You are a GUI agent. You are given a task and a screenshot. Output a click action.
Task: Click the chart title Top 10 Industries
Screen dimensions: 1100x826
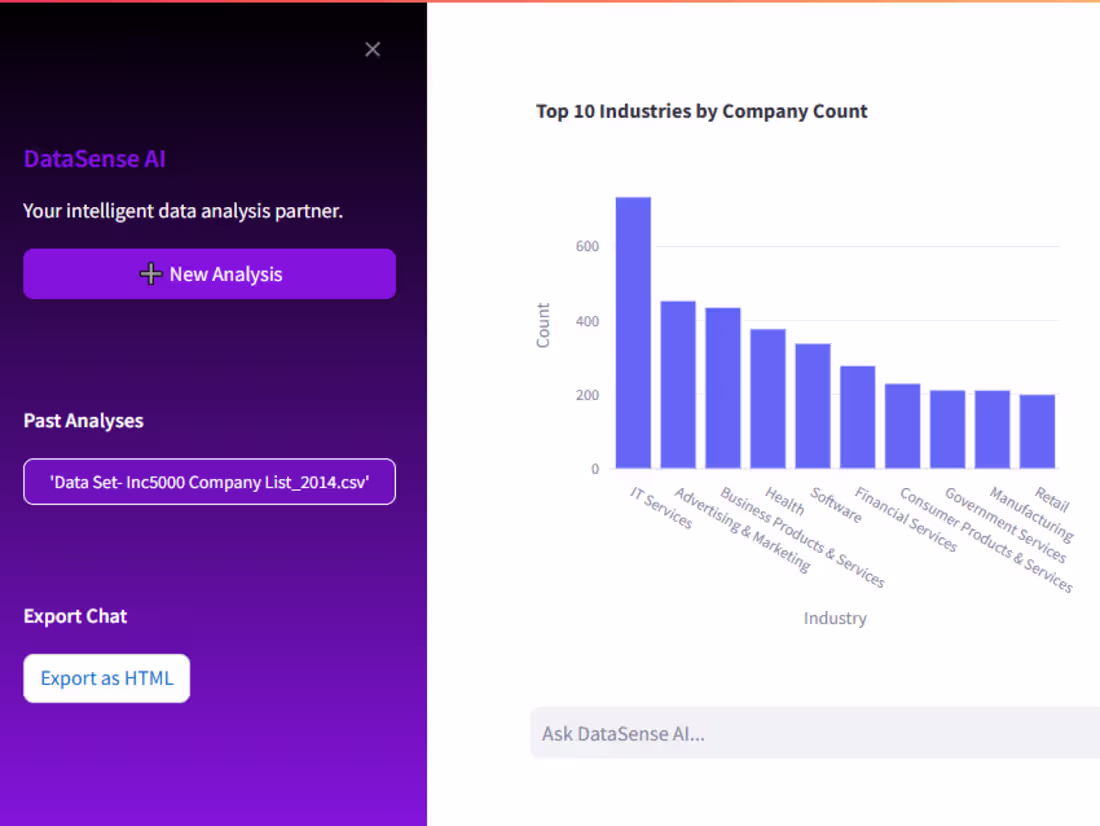[x=702, y=111]
